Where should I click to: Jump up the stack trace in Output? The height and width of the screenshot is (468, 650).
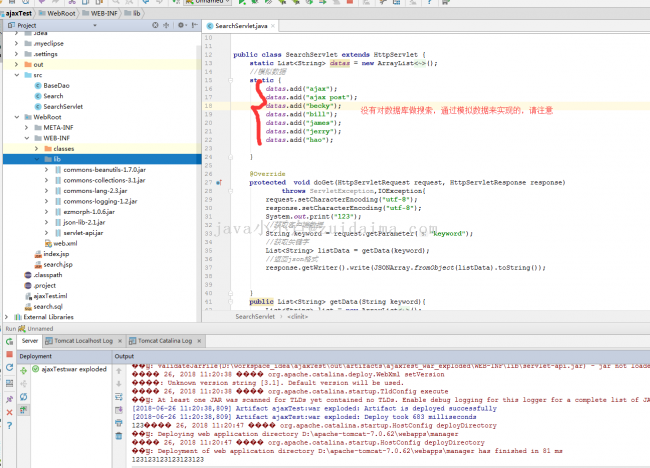[119, 371]
